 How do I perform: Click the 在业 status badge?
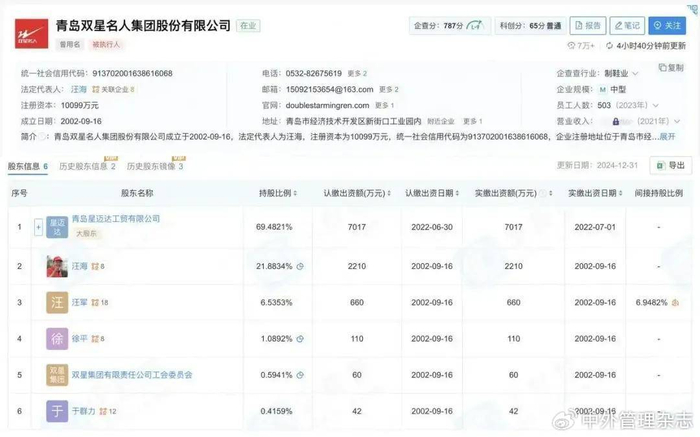[x=248, y=25]
